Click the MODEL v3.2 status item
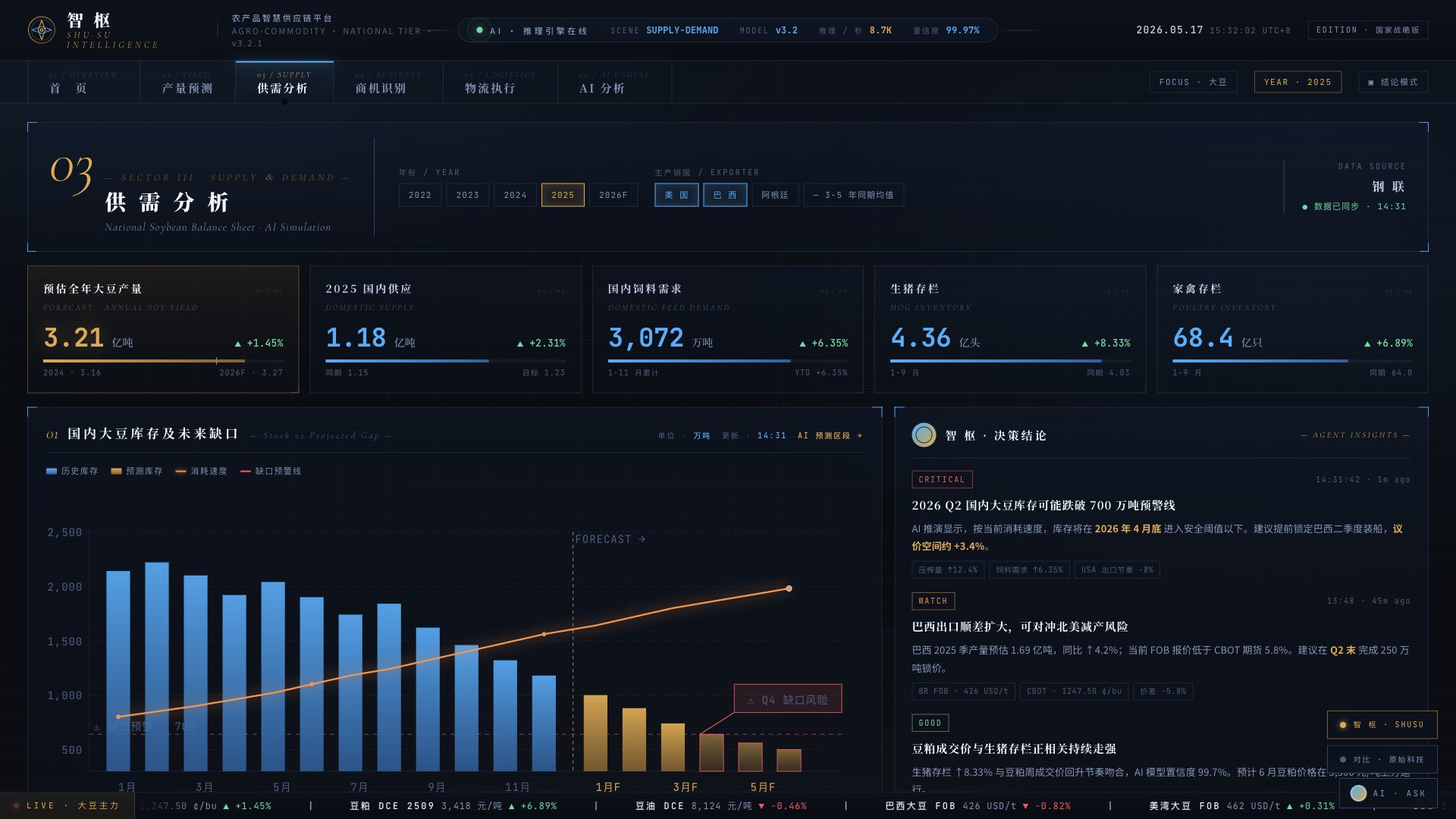The height and width of the screenshot is (819, 1456). click(x=769, y=30)
